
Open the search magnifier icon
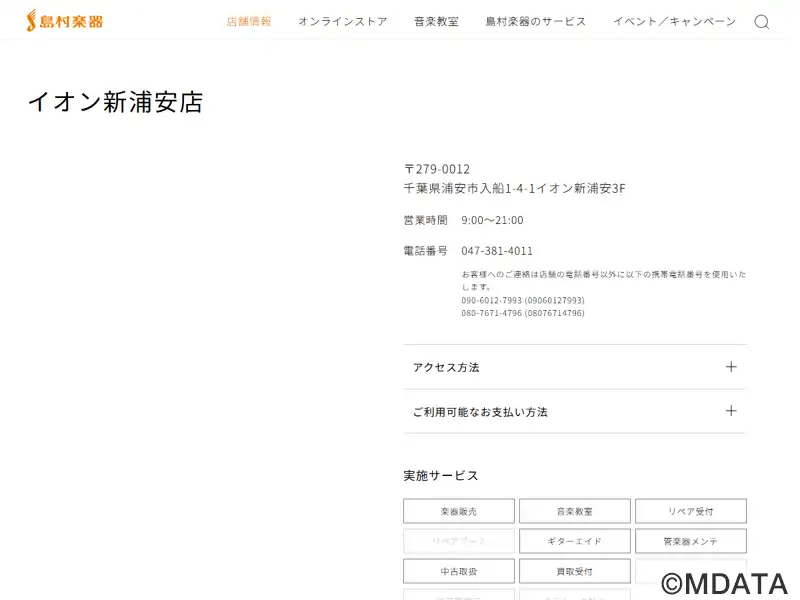pos(762,22)
